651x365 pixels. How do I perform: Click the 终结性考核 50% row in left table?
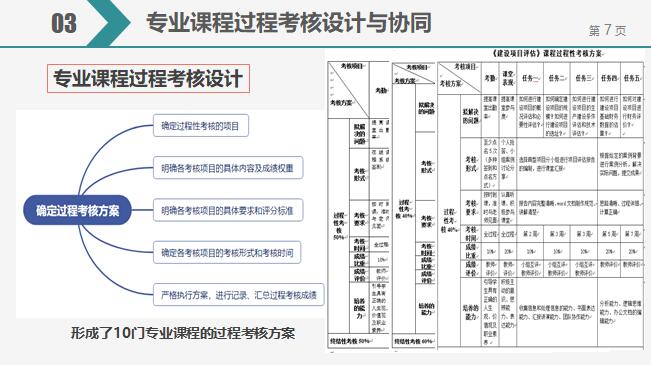pos(359,340)
